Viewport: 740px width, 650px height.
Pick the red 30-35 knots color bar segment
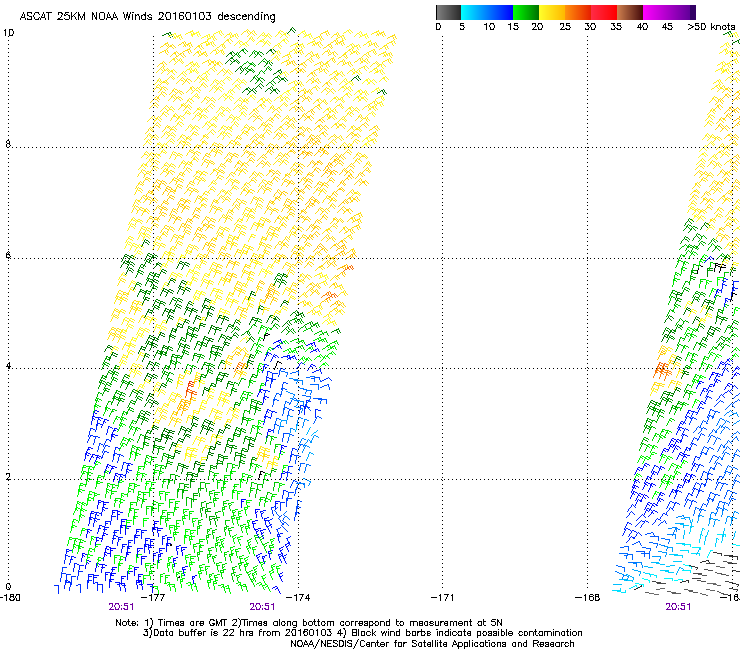(604, 12)
